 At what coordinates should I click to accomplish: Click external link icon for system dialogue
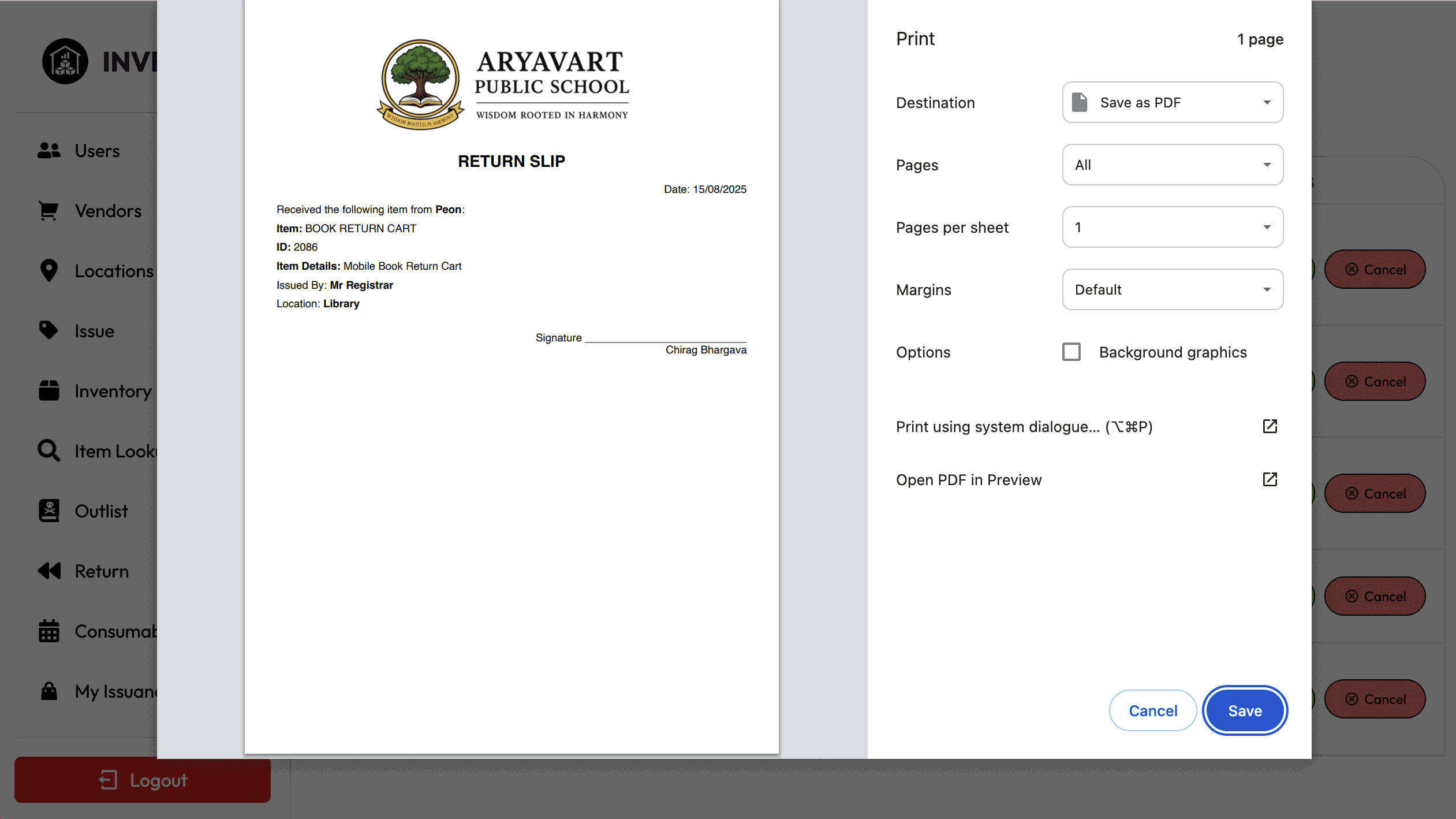click(x=1270, y=426)
